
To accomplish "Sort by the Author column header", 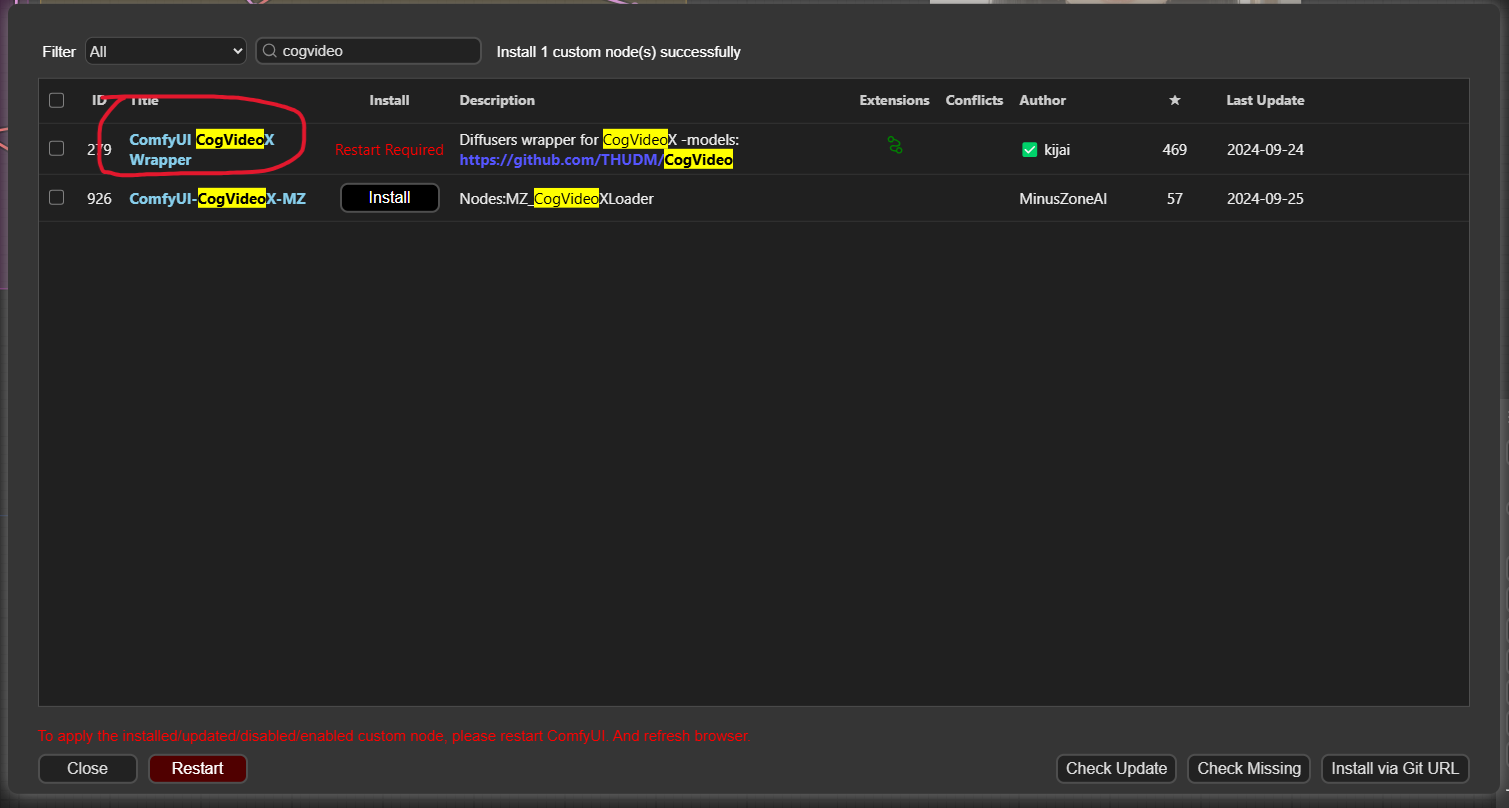I will (x=1042, y=100).
